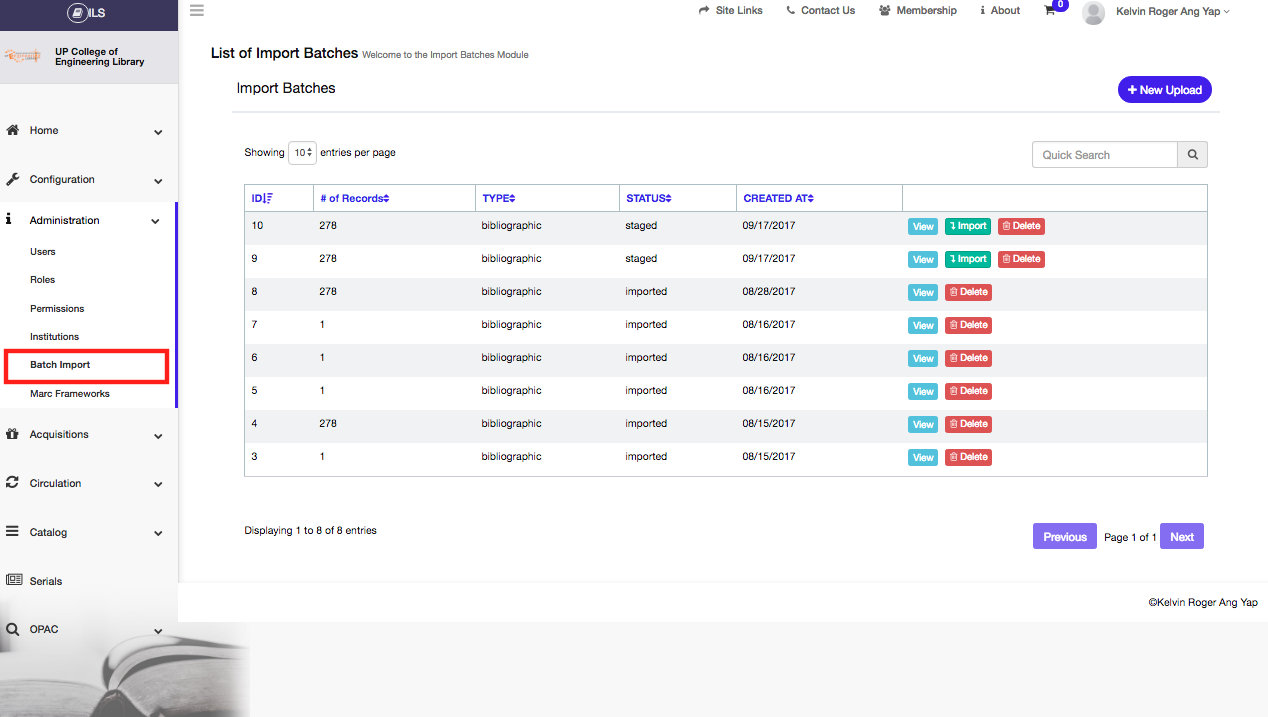
Task: Click the hamburger menu icon at top
Action: click(x=196, y=11)
